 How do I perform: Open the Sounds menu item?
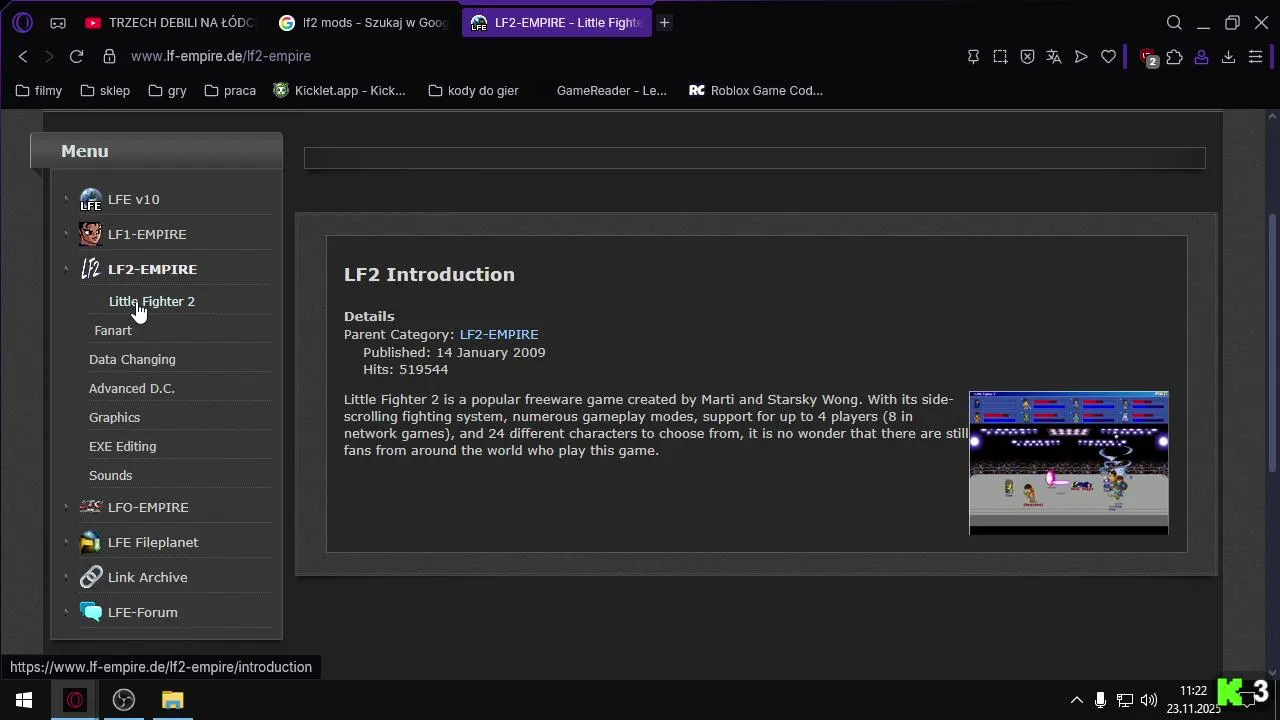(x=110, y=475)
